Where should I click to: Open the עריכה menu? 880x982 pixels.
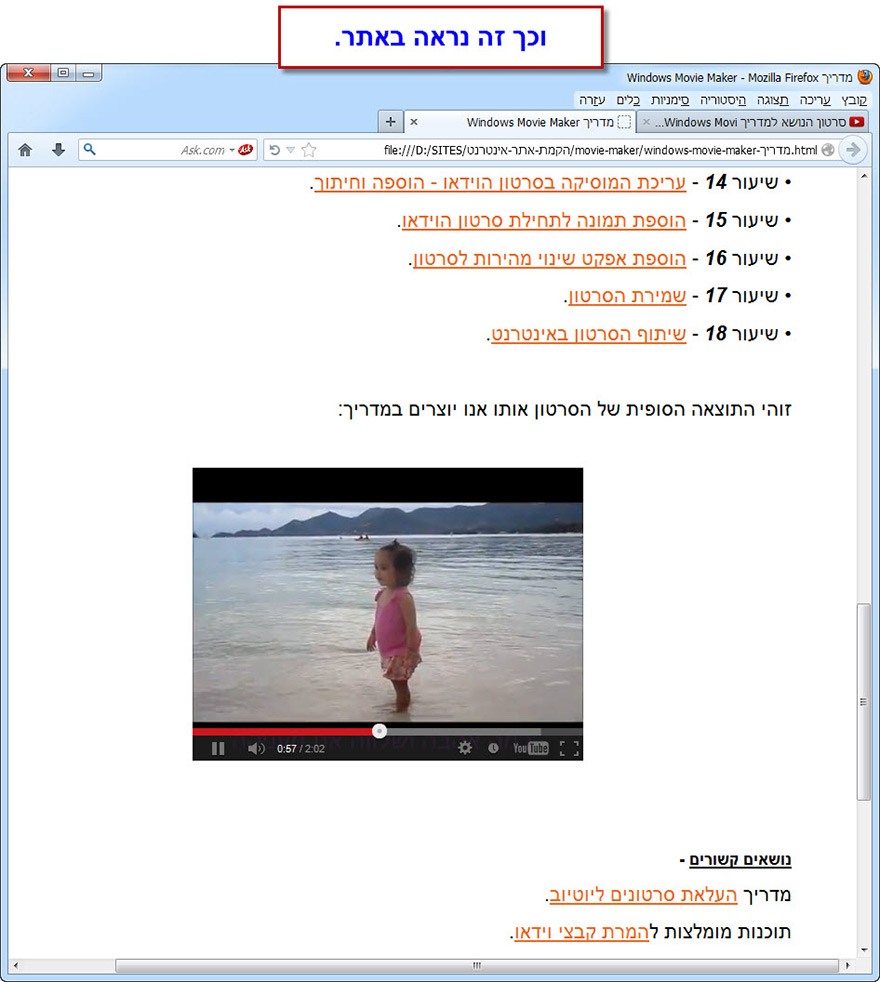[815, 100]
